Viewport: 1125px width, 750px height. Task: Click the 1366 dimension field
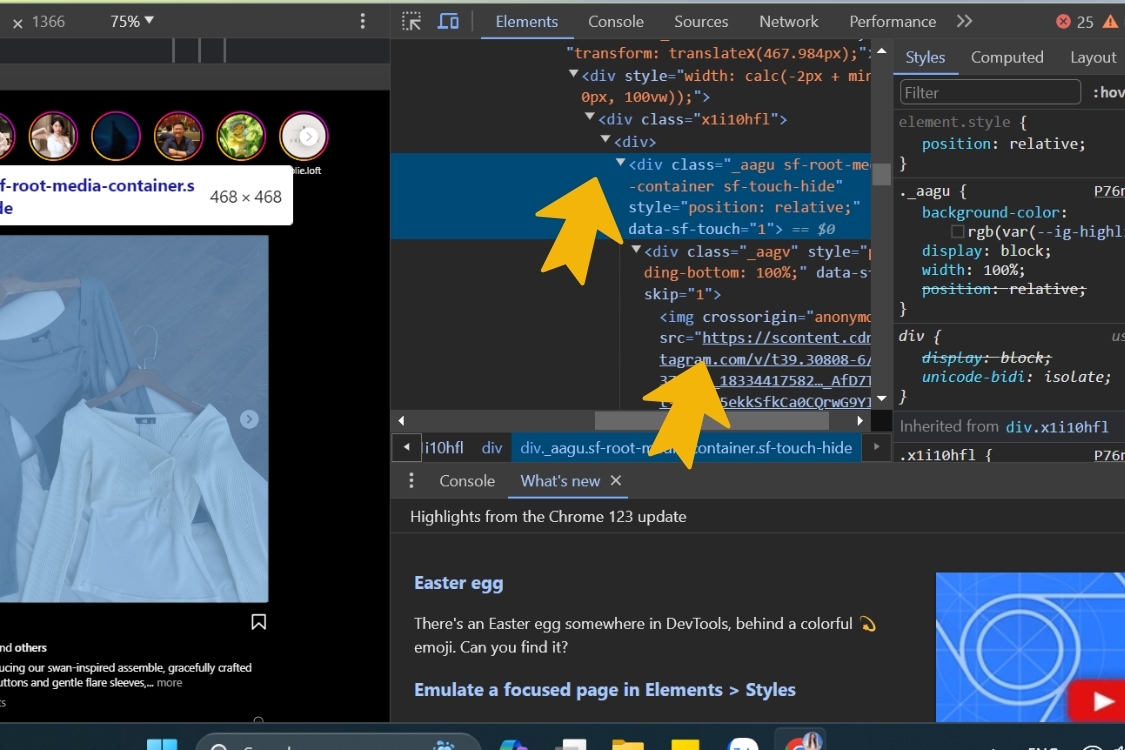point(48,22)
